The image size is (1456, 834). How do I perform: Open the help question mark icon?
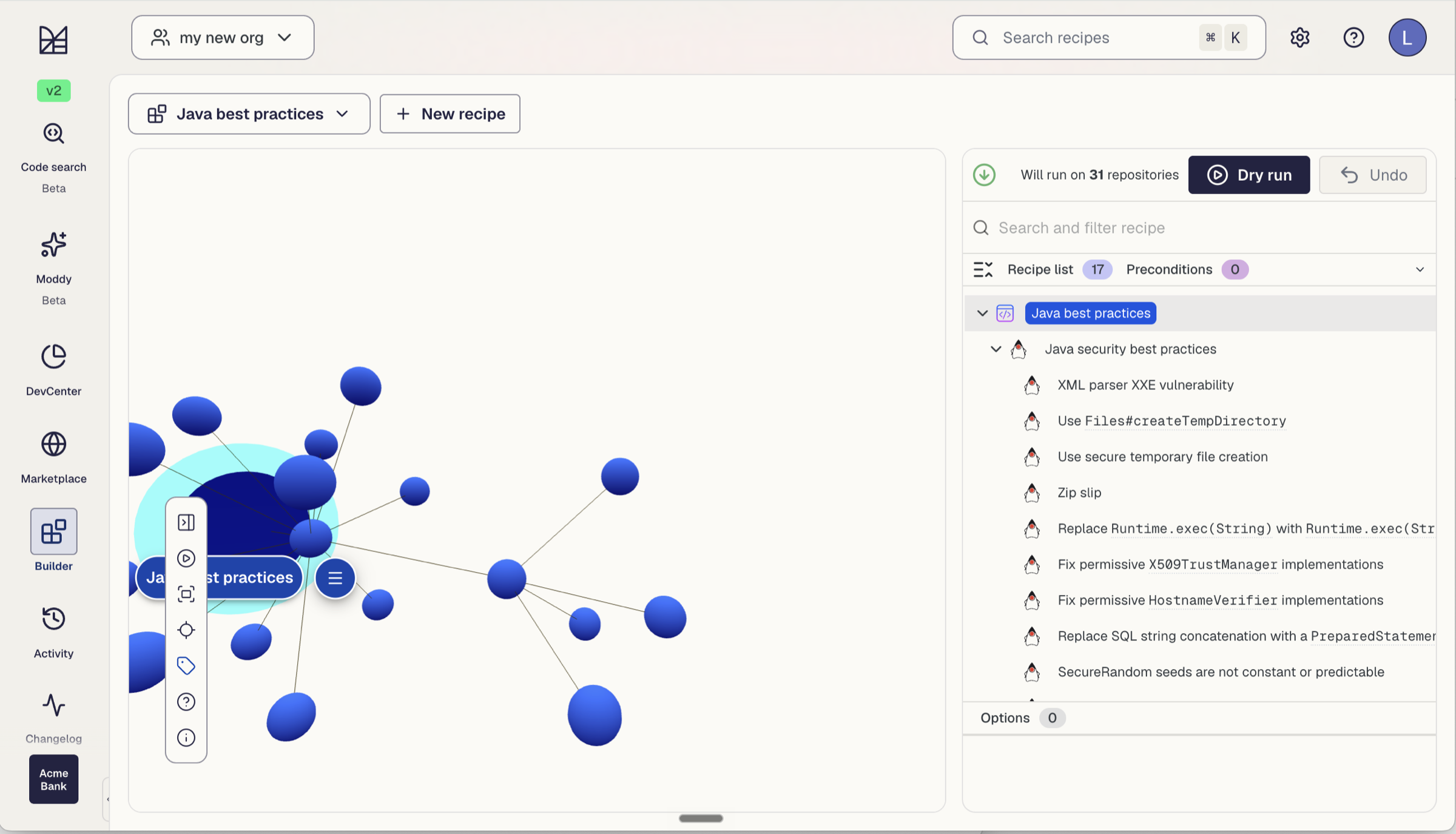(x=1353, y=38)
